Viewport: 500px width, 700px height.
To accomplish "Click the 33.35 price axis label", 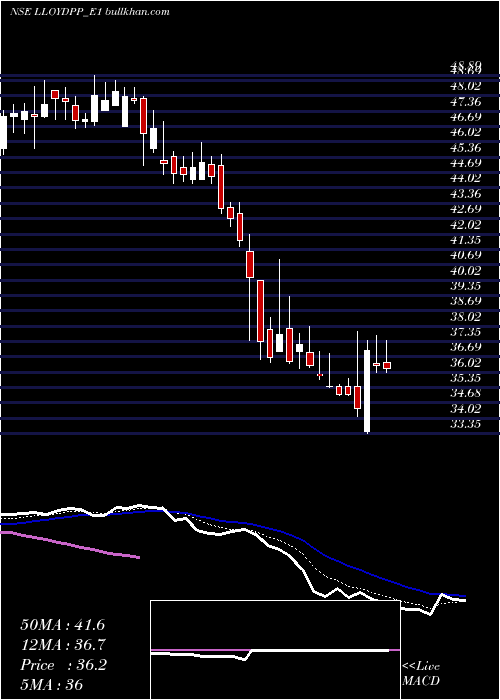I will (x=466, y=424).
